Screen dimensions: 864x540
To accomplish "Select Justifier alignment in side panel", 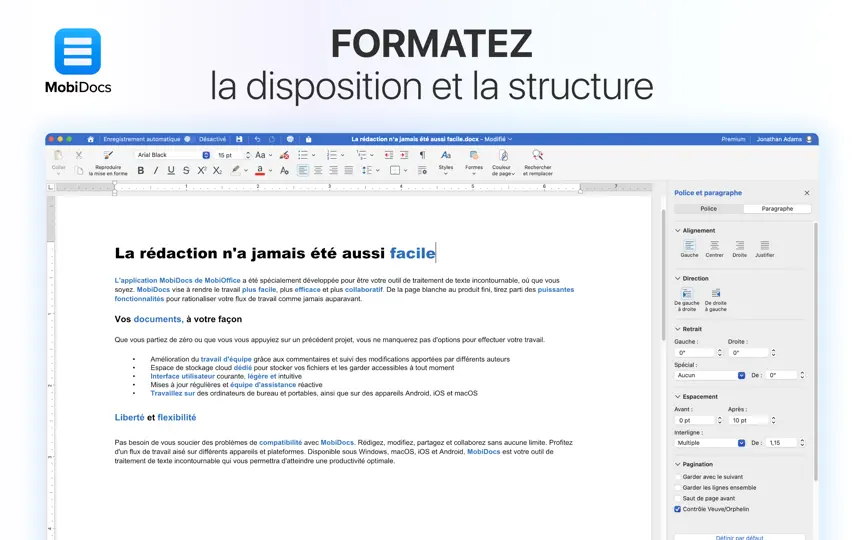I will 764,249.
